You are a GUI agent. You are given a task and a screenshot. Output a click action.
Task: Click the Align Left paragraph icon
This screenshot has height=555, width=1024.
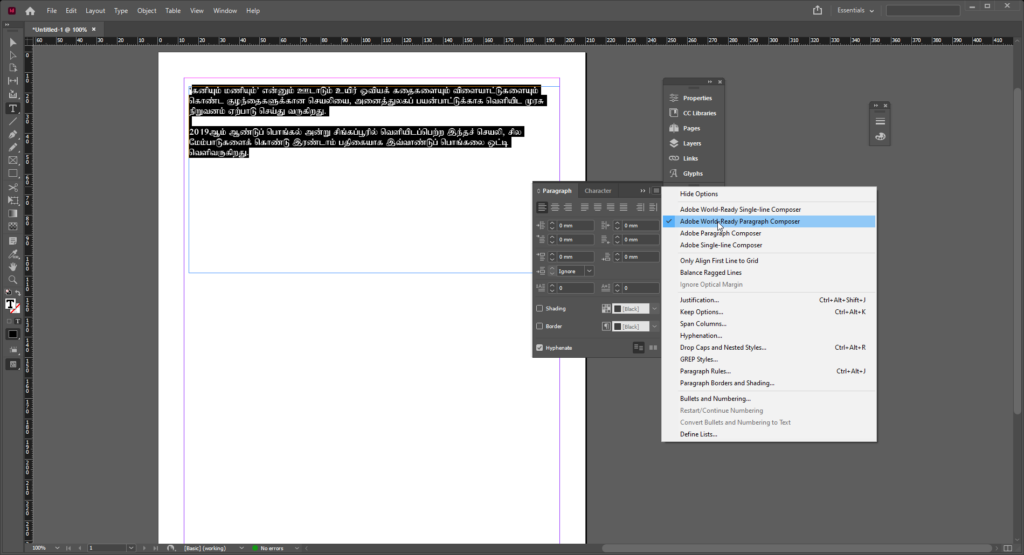click(542, 208)
